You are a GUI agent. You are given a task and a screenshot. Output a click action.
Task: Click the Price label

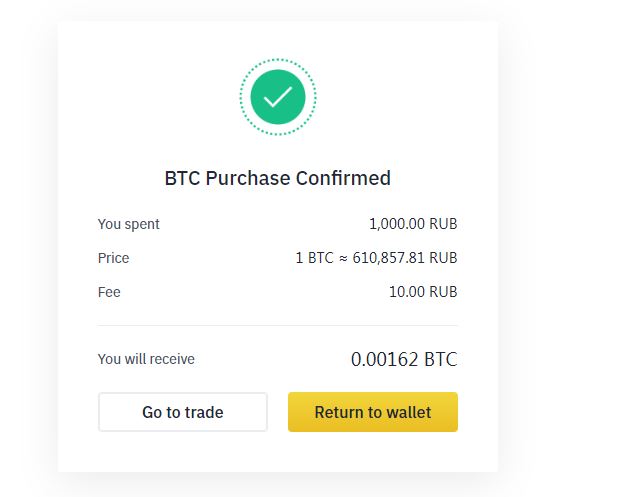pos(113,258)
